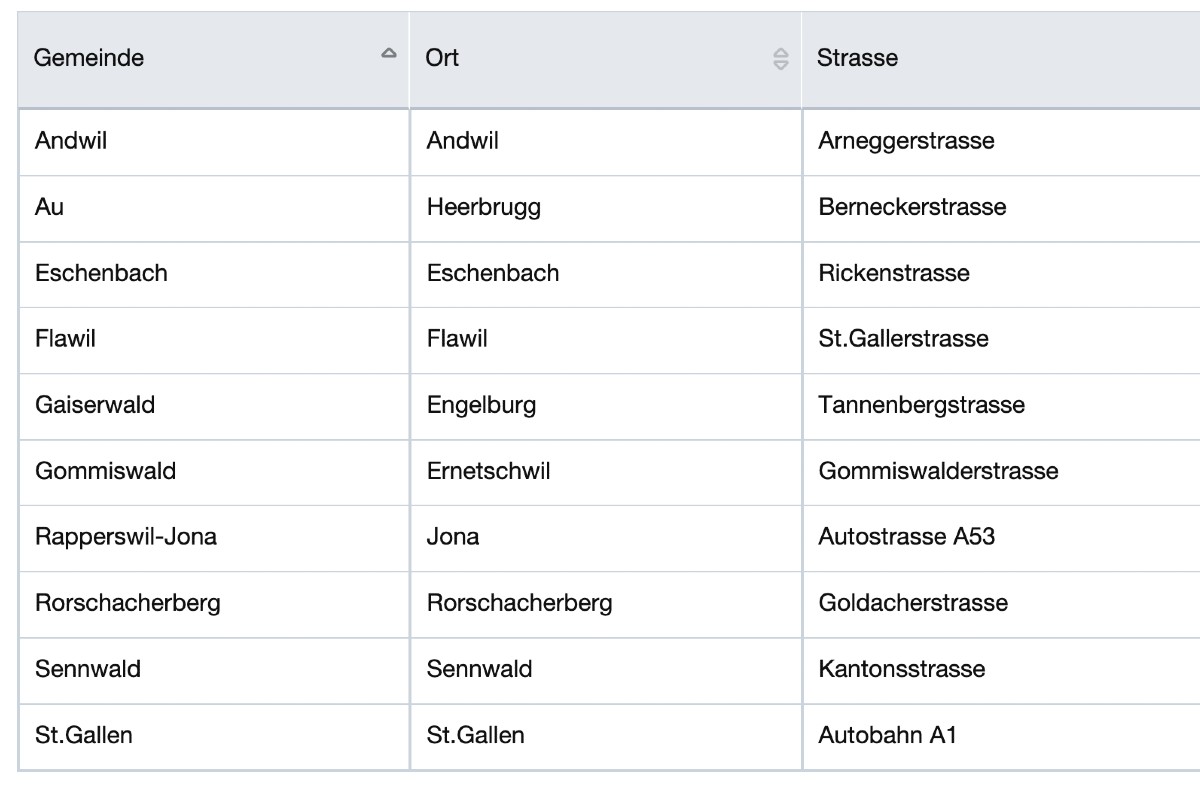
Task: Click the Gemeinde column header text
Action: (89, 58)
